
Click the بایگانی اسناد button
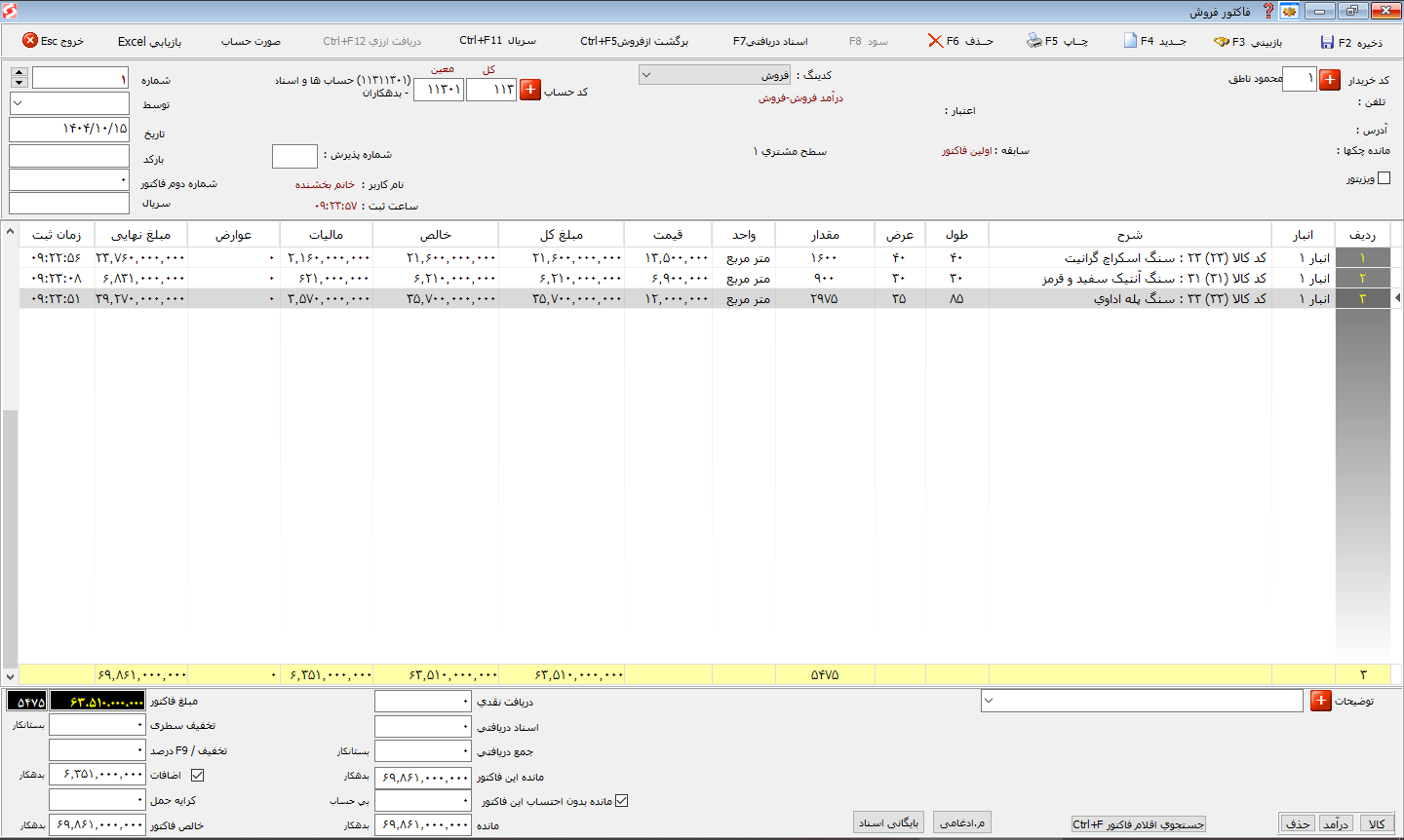(x=888, y=822)
